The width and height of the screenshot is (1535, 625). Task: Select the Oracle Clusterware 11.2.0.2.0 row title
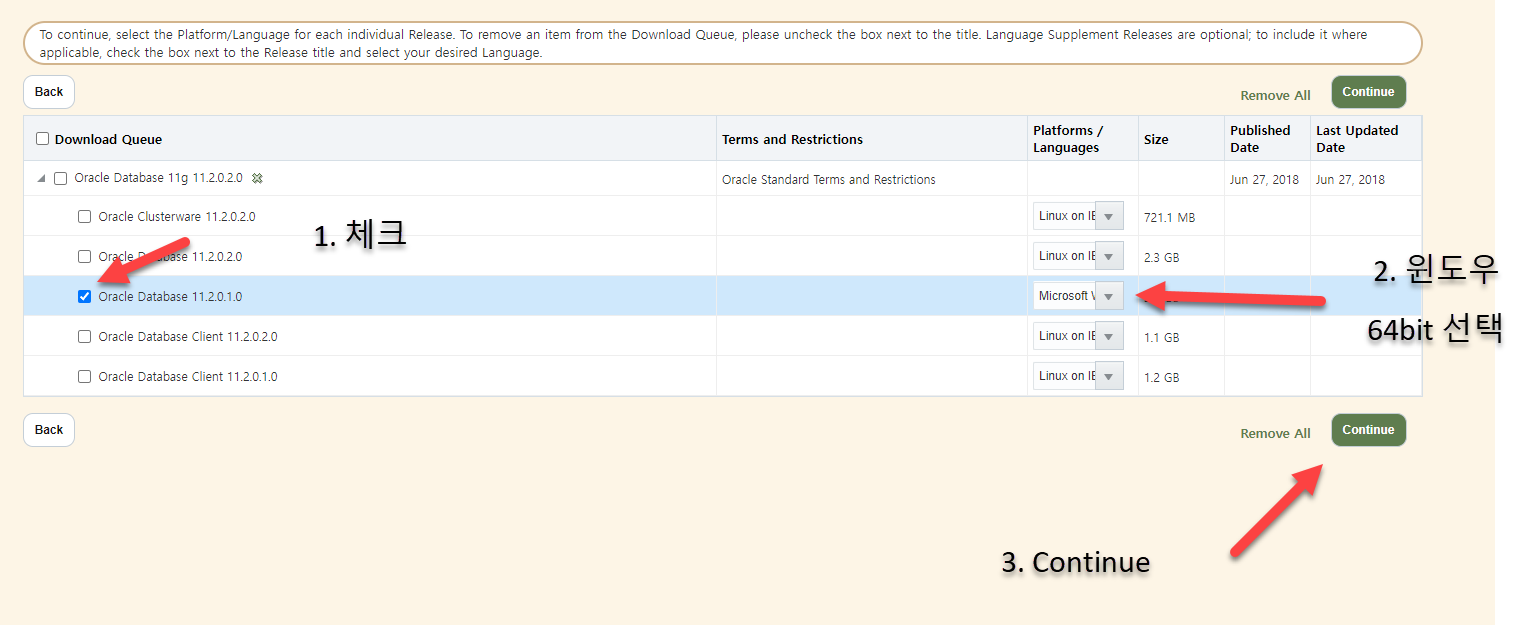(177, 216)
